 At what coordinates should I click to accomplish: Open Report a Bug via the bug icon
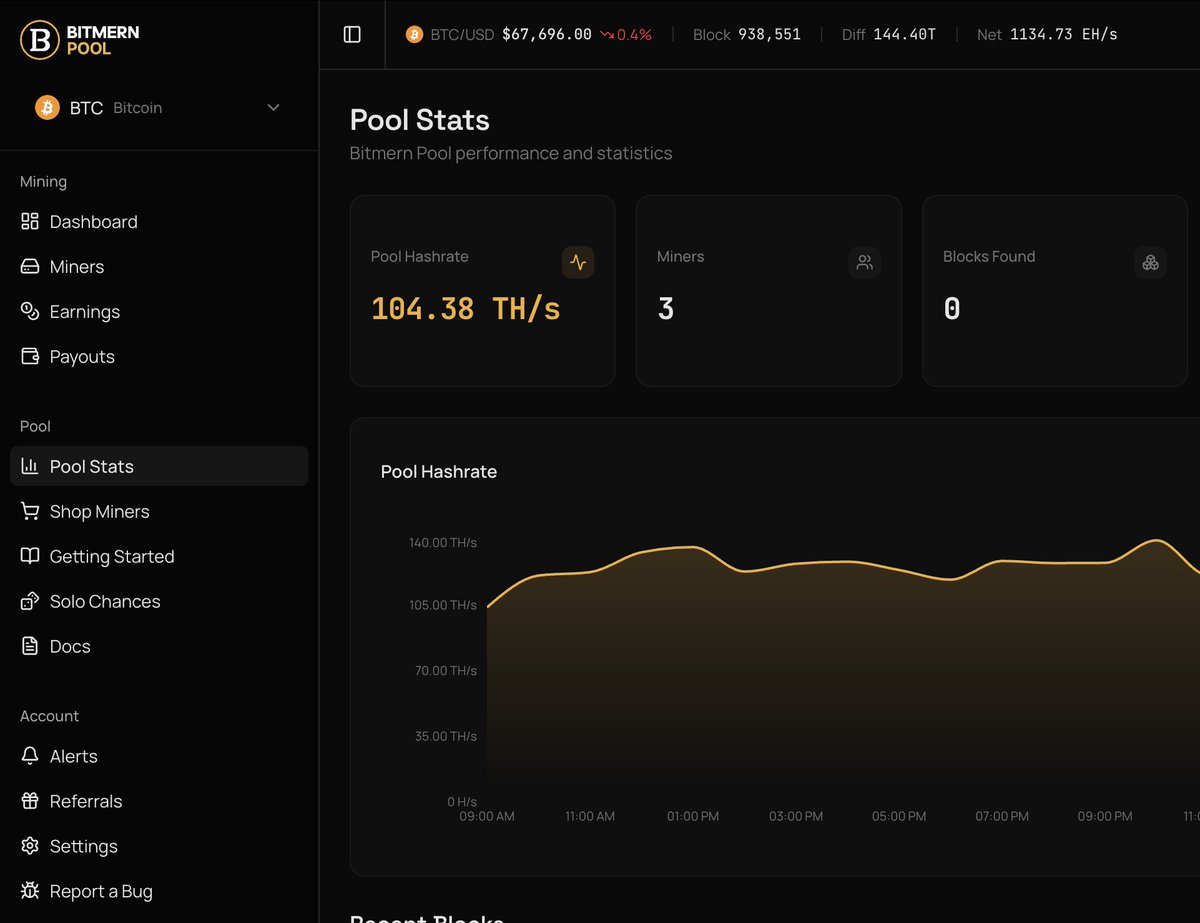coord(29,891)
